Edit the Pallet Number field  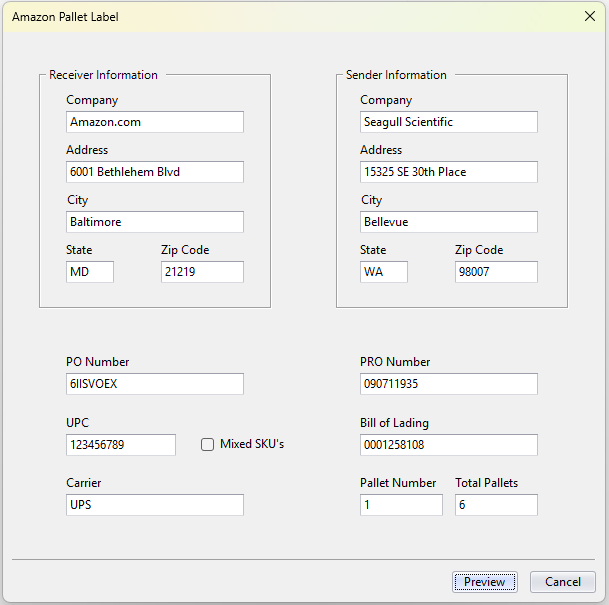pos(401,505)
